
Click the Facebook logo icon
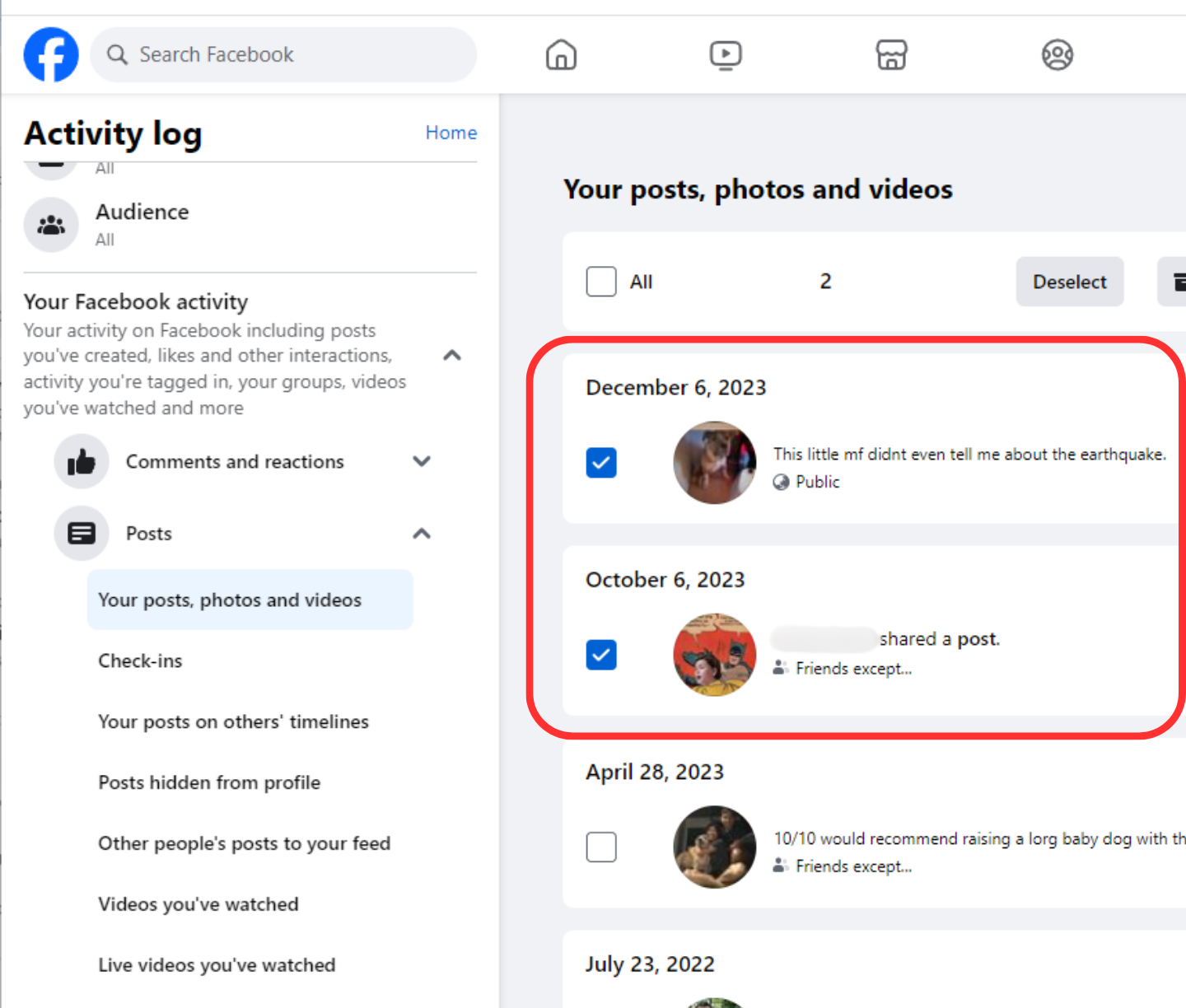click(51, 55)
